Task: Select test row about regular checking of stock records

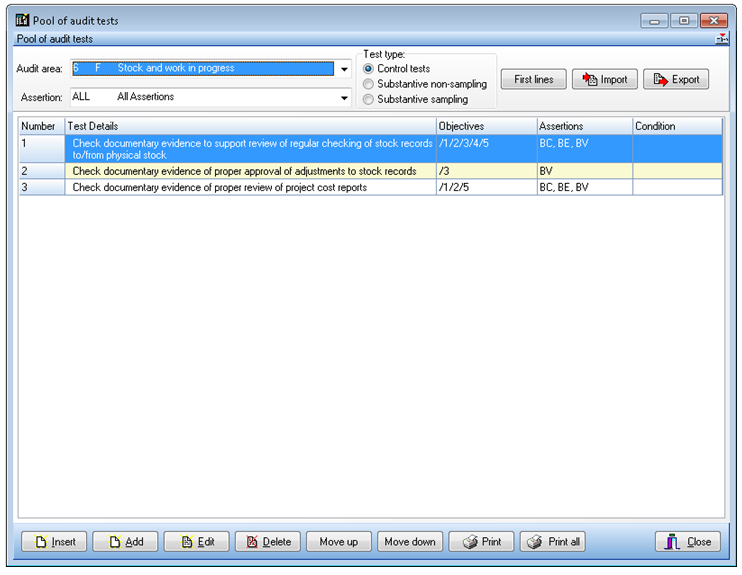Action: (371, 149)
